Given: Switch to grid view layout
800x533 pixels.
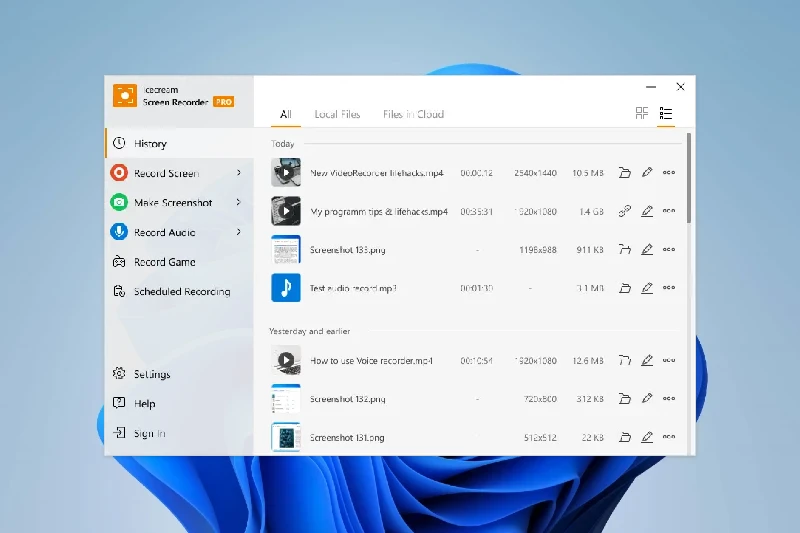Looking at the screenshot, I should (x=642, y=113).
